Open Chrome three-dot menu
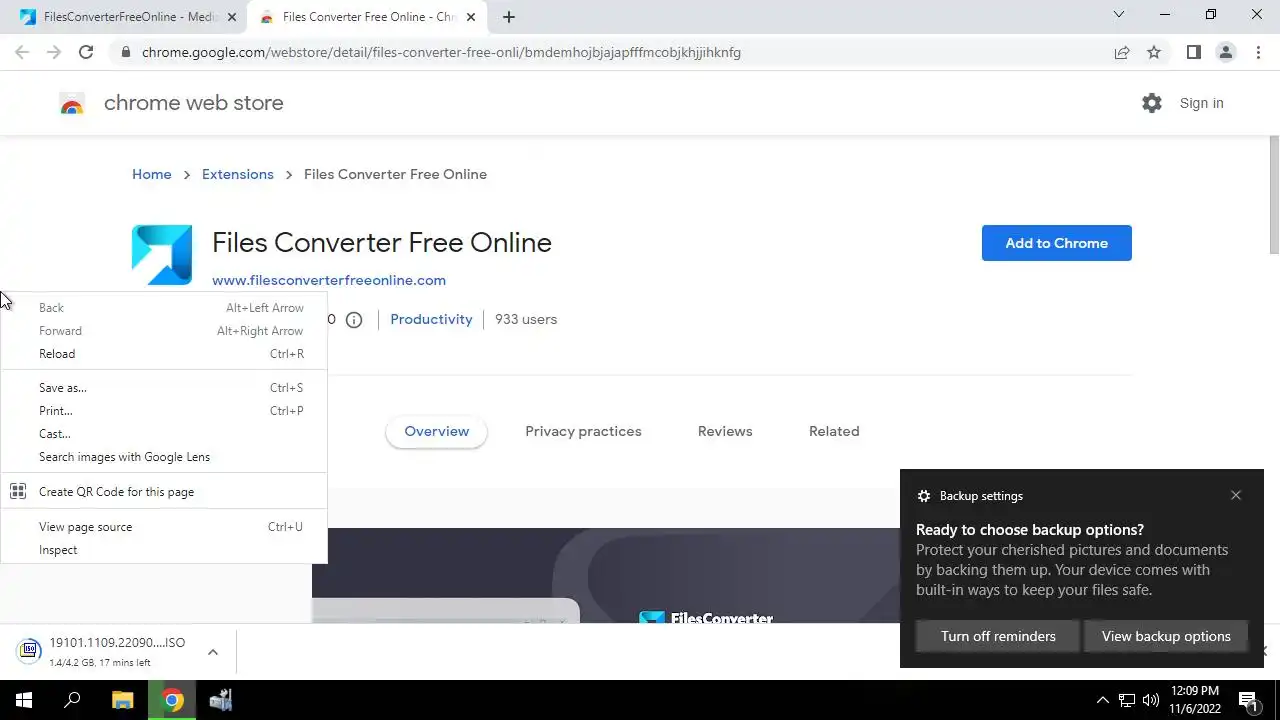This screenshot has width=1280, height=720. 1258,52
